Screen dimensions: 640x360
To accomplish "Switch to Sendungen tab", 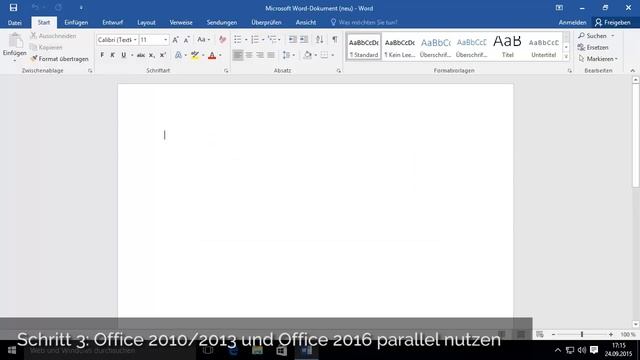I will [x=222, y=22].
